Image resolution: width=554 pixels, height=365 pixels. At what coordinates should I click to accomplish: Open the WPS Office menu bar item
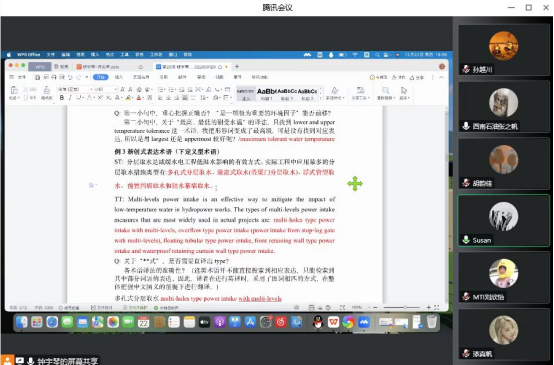29,54
